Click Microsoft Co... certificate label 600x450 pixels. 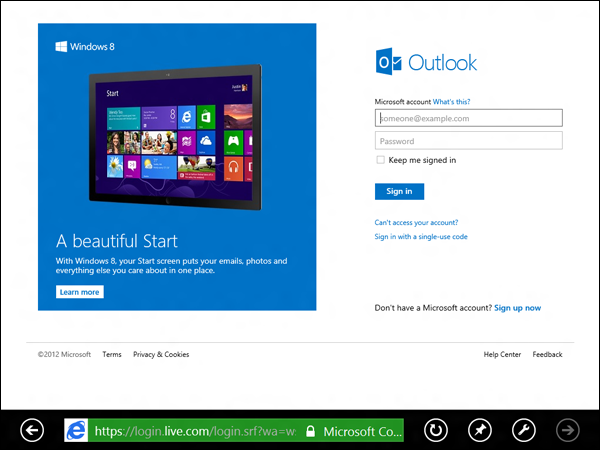pyautogui.click(x=363, y=431)
